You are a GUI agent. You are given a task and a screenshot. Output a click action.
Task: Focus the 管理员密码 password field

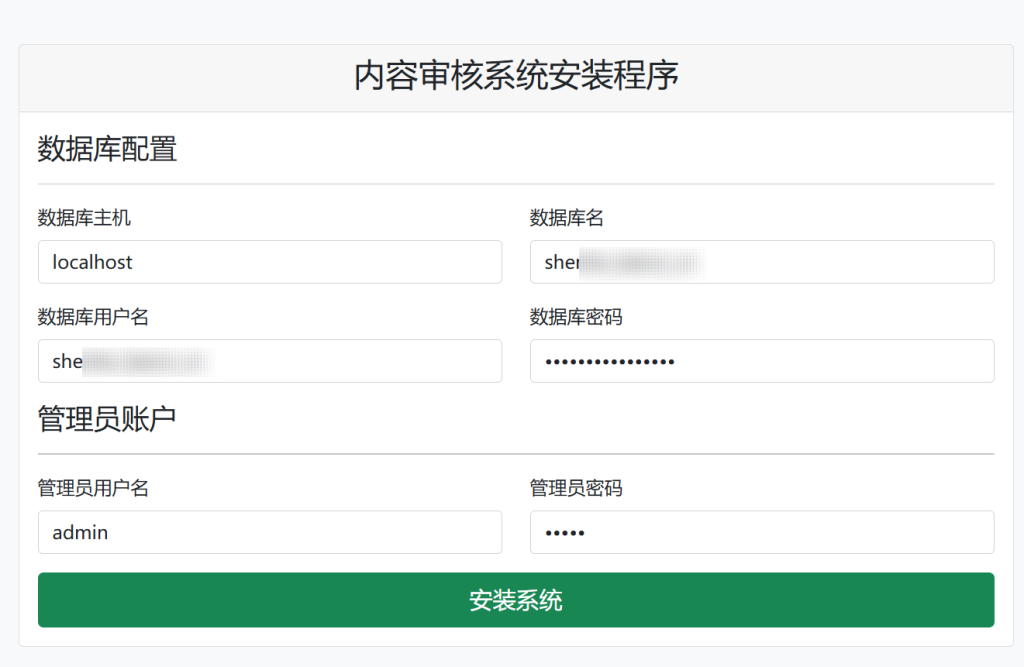[762, 532]
